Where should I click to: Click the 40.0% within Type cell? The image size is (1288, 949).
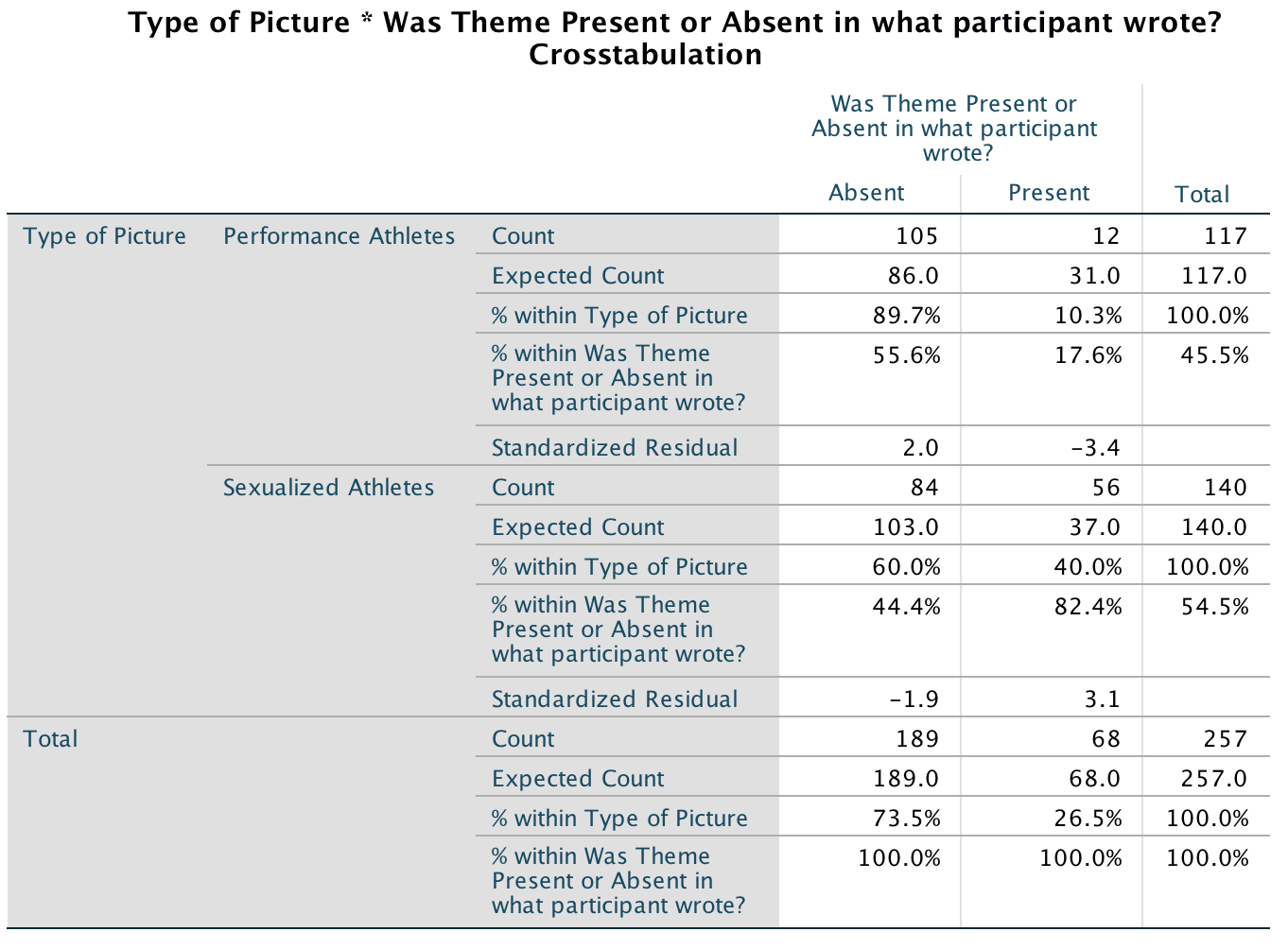tap(1088, 567)
